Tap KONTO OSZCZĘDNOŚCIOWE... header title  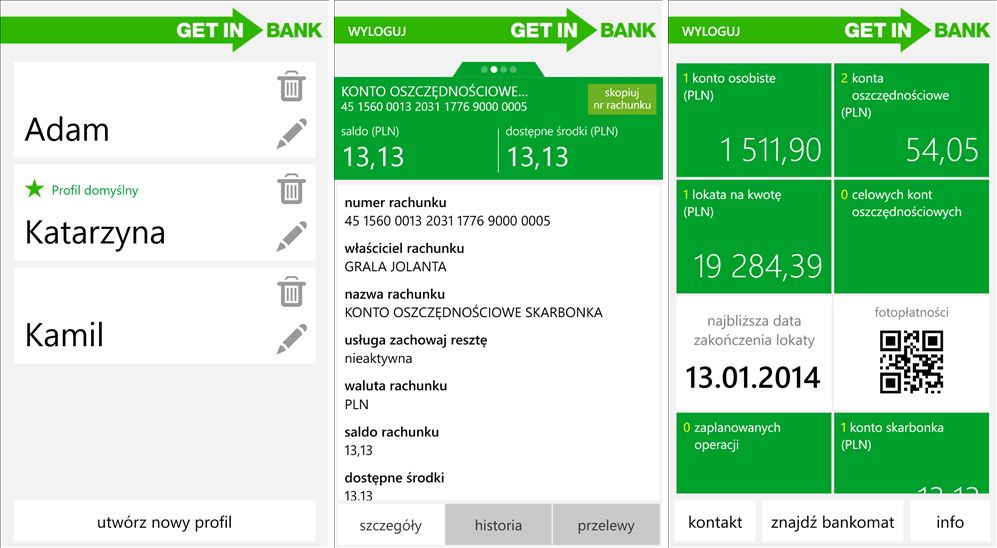pyautogui.click(x=434, y=92)
